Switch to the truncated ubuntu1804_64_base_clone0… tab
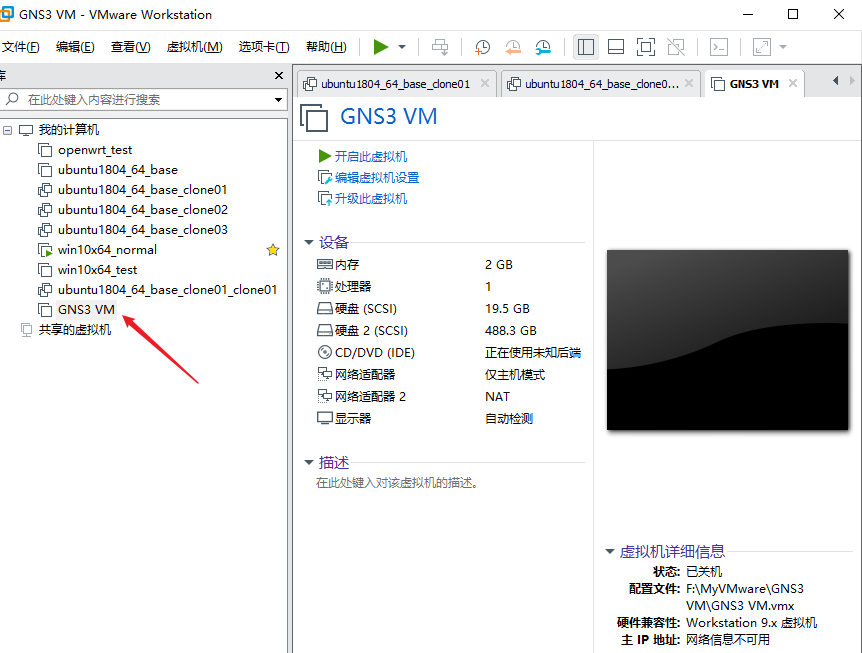862x653 pixels. pos(601,84)
